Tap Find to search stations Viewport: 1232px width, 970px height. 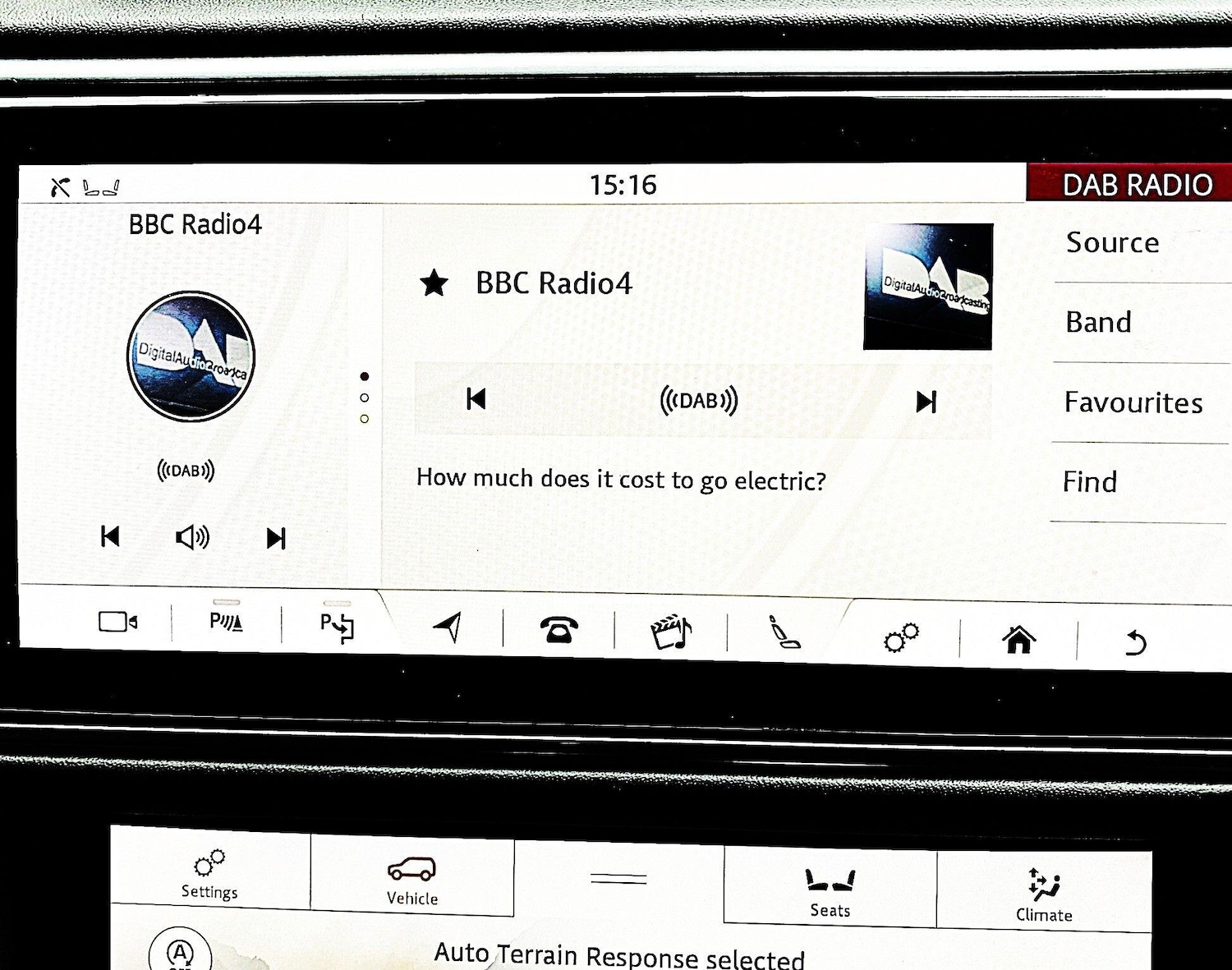click(1090, 481)
